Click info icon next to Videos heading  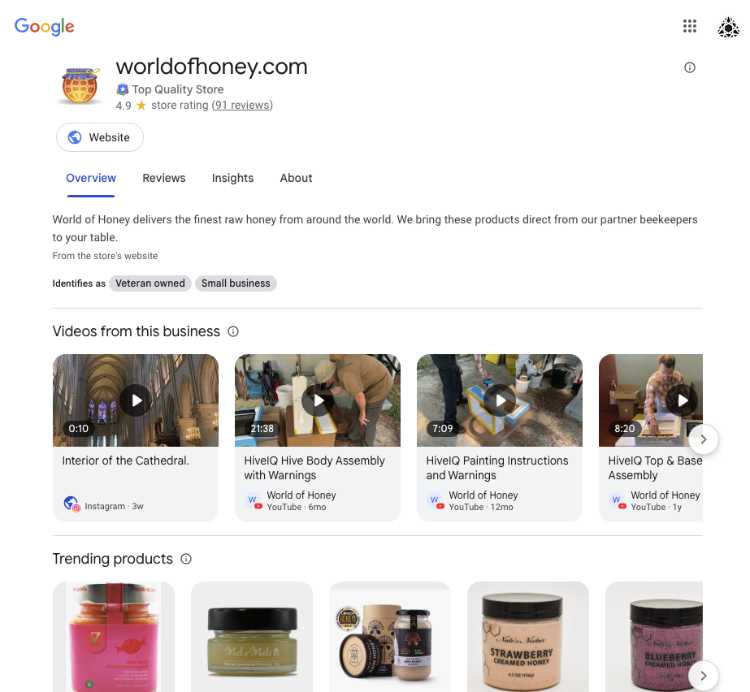tap(233, 331)
